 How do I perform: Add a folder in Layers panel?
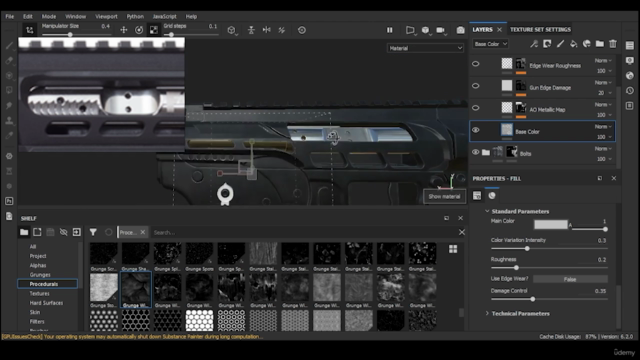[600, 44]
